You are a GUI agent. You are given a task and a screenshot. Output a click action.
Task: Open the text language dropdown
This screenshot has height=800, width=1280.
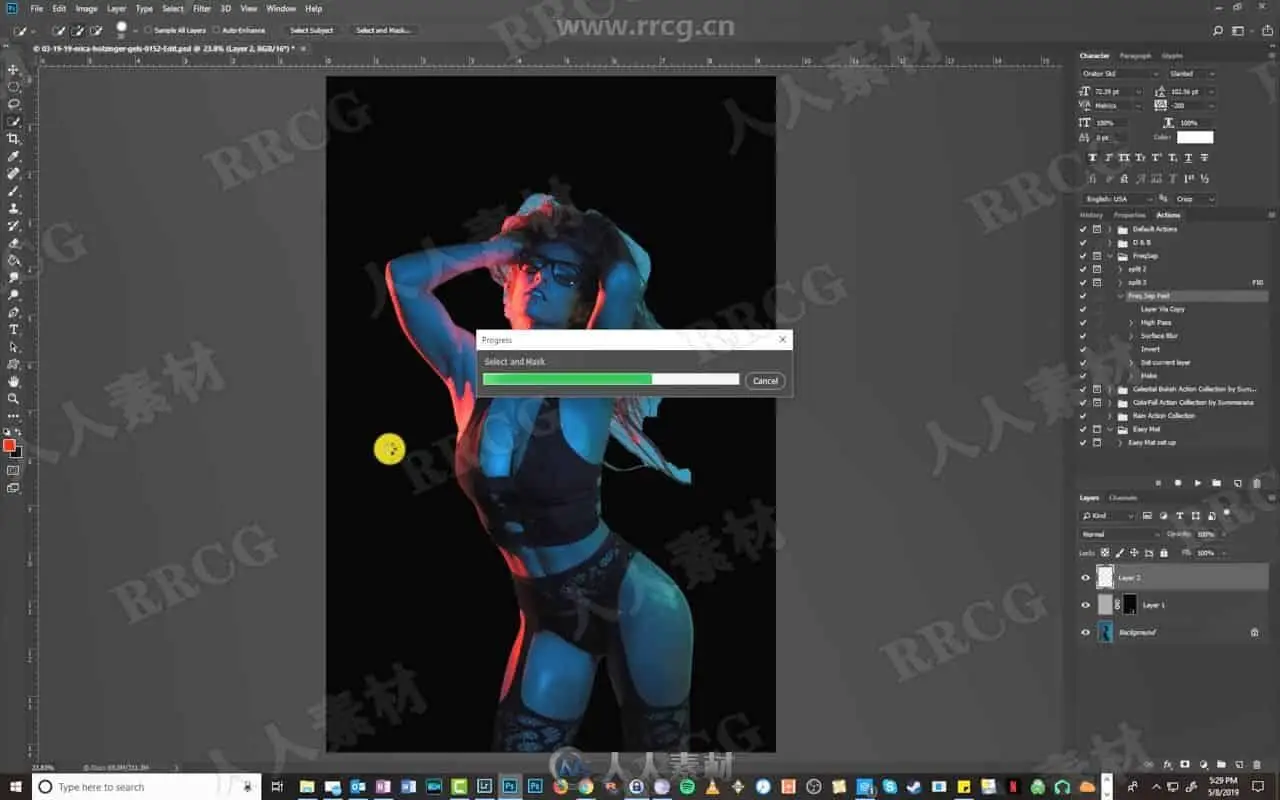click(x=1118, y=199)
